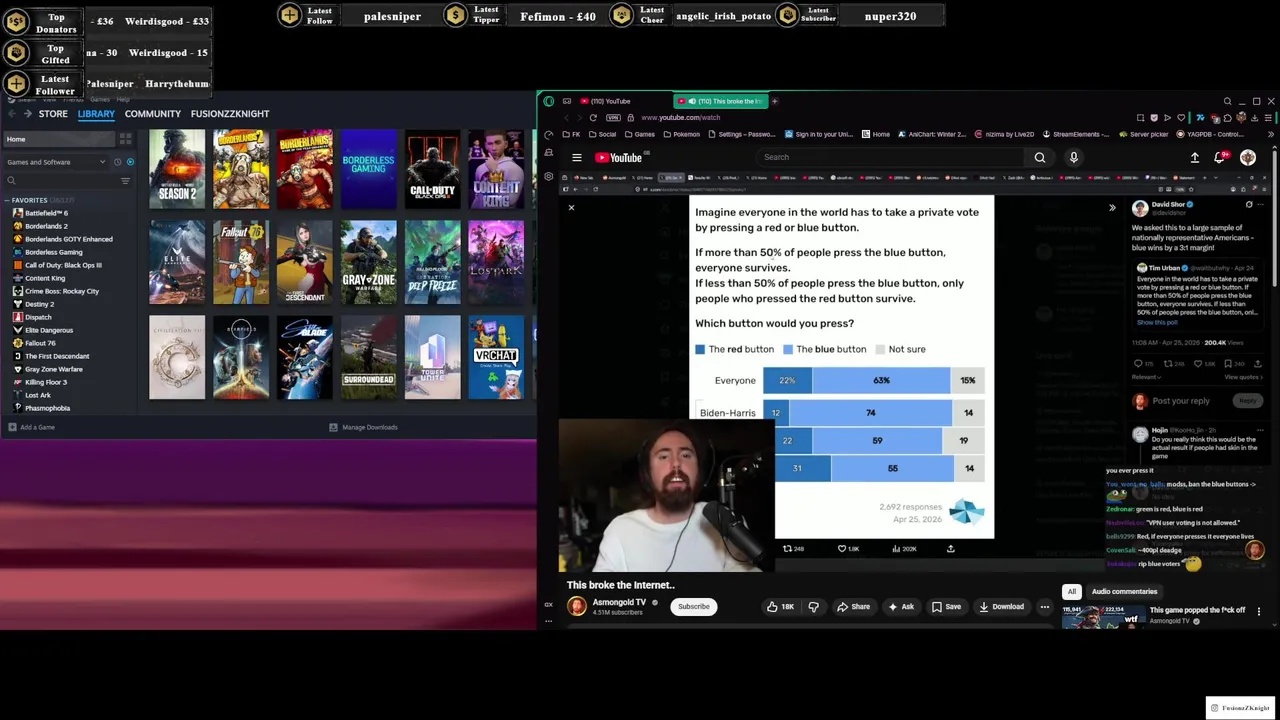Start voice search with microphone icon
Image resolution: width=1280 pixels, height=720 pixels.
point(1074,157)
